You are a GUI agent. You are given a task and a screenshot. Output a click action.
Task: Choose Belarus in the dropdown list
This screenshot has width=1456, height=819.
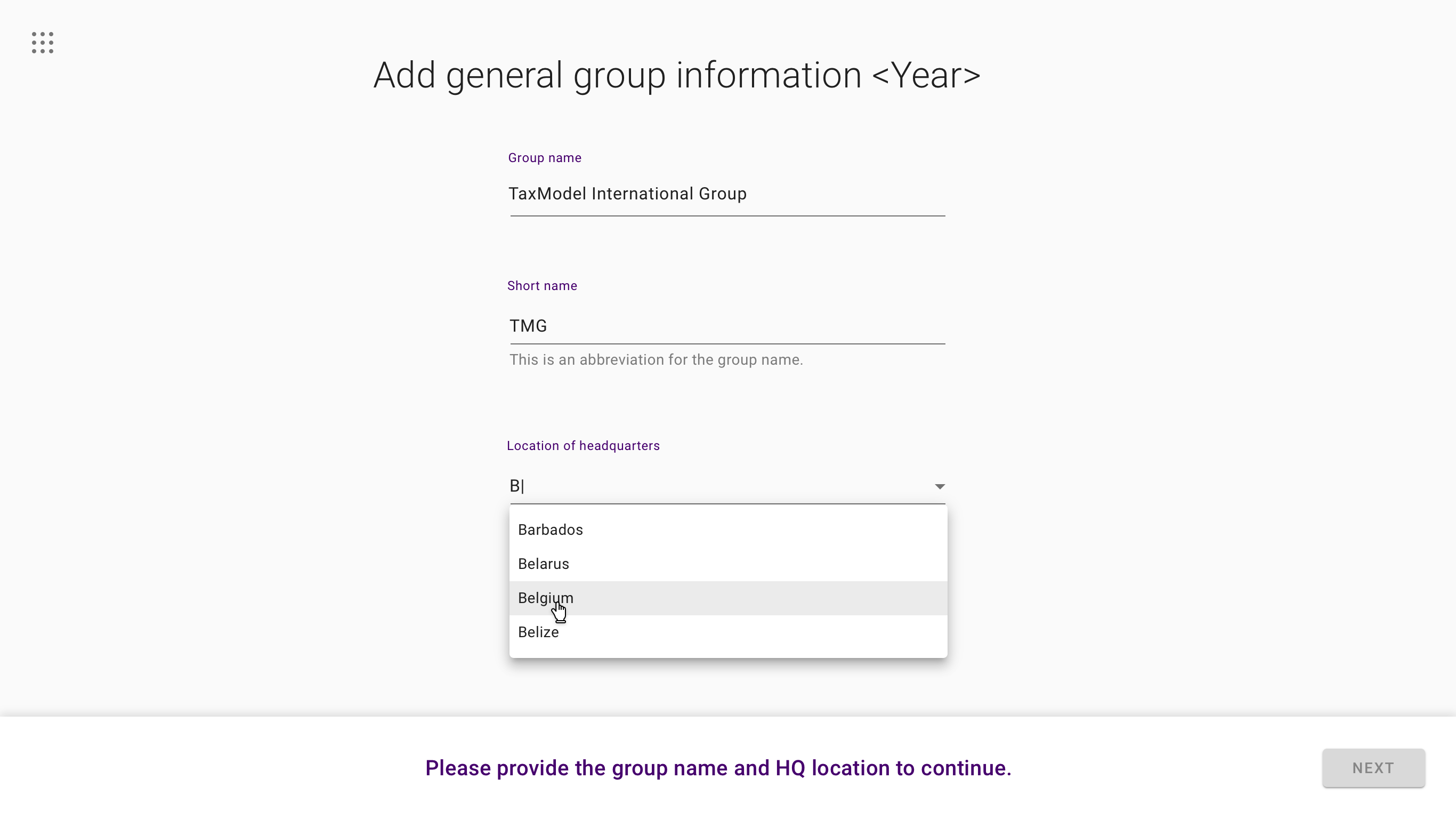click(728, 564)
